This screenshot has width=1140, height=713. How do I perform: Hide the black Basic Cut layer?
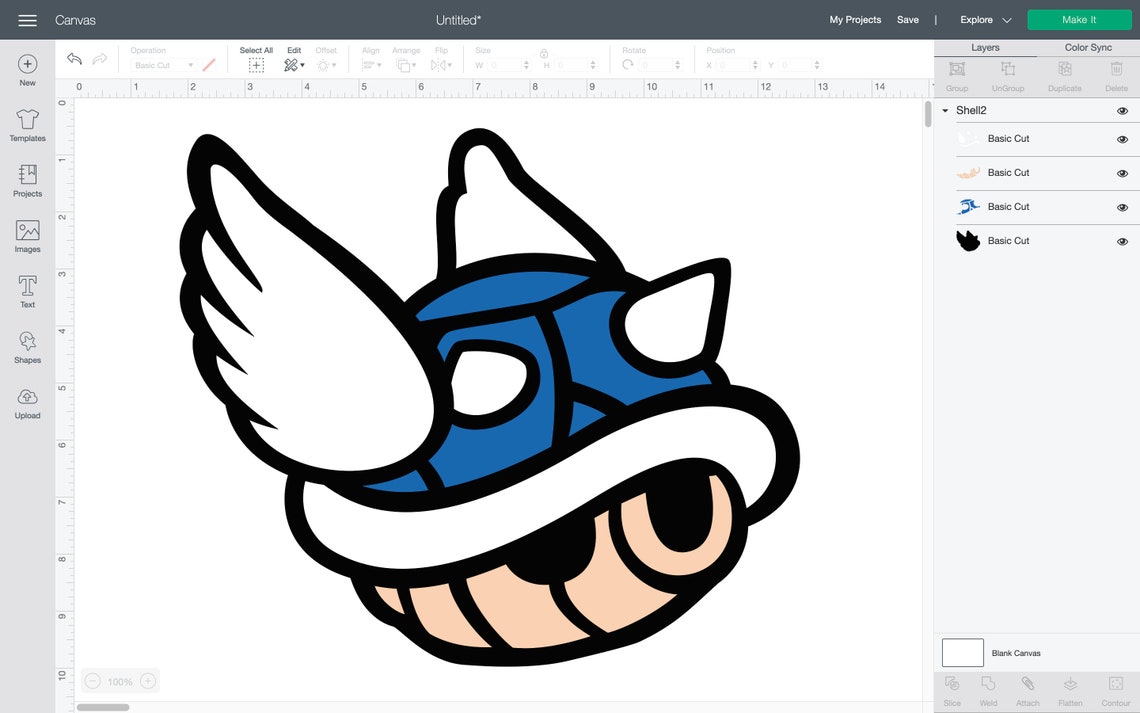(x=1122, y=240)
